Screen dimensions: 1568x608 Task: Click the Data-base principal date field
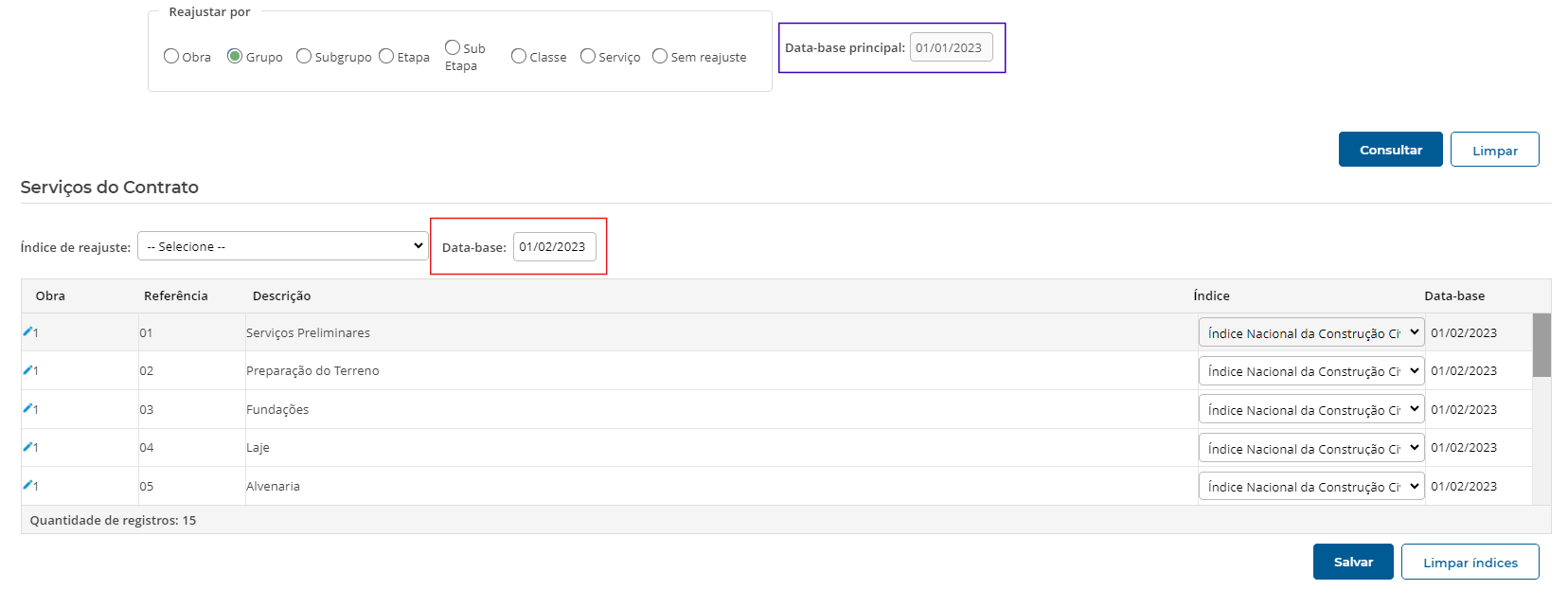(x=951, y=47)
